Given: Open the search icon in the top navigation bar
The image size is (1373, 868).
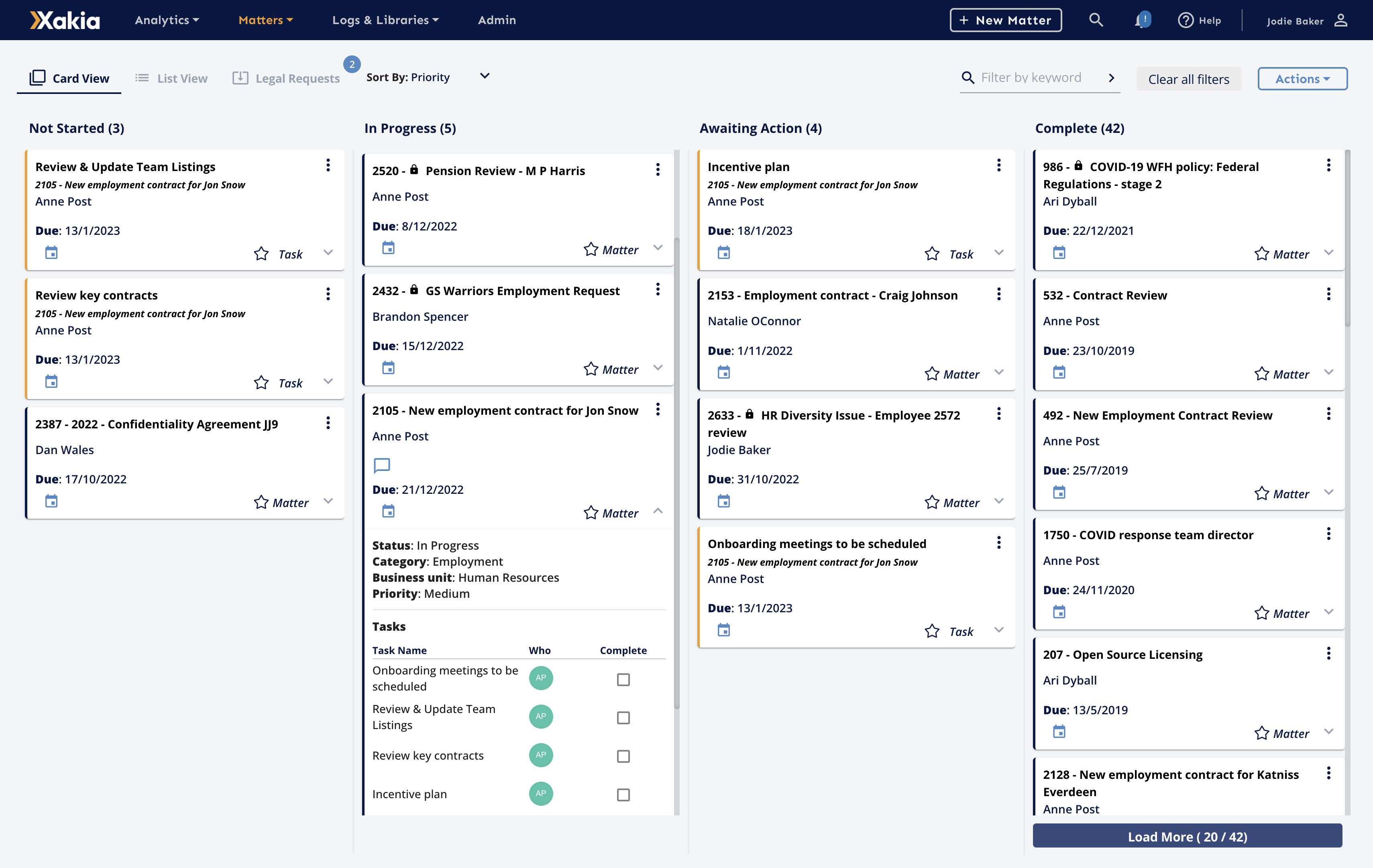Looking at the screenshot, I should pyautogui.click(x=1096, y=19).
